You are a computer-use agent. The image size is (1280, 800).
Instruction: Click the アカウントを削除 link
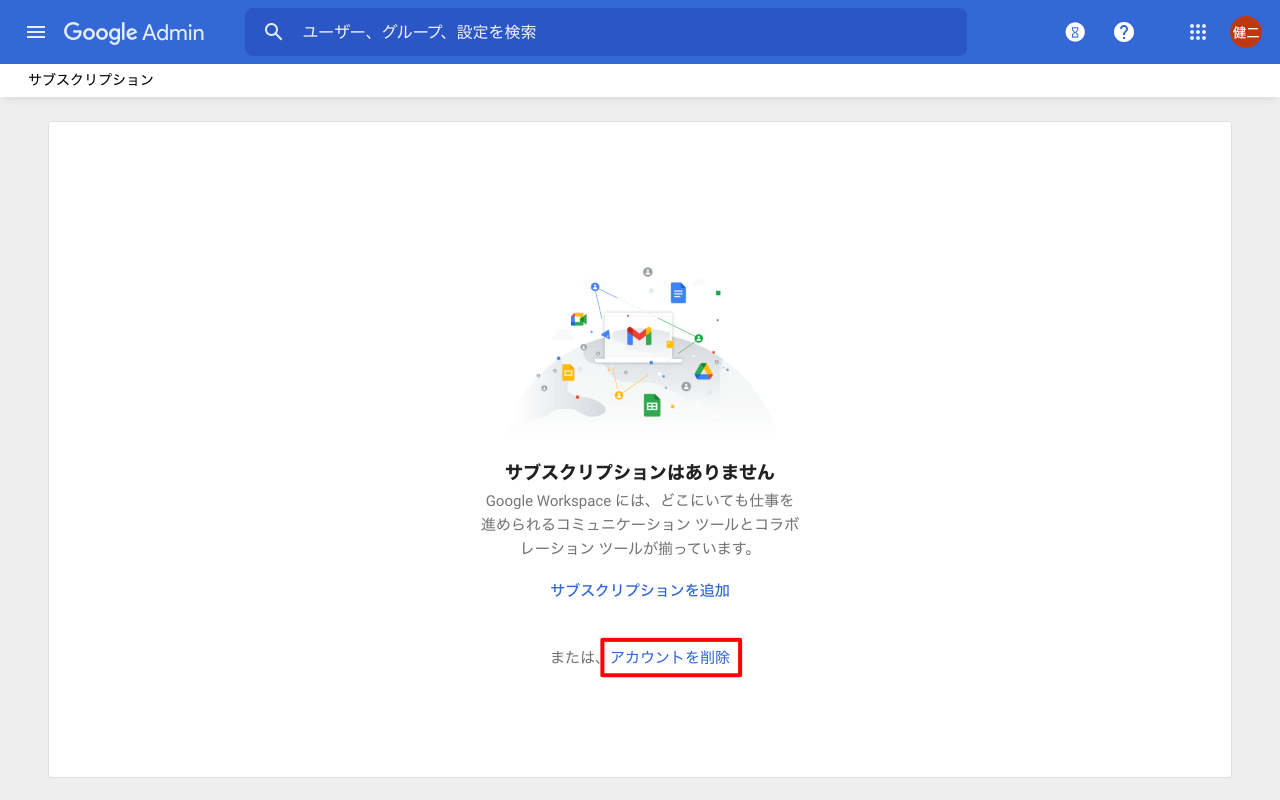coord(670,657)
